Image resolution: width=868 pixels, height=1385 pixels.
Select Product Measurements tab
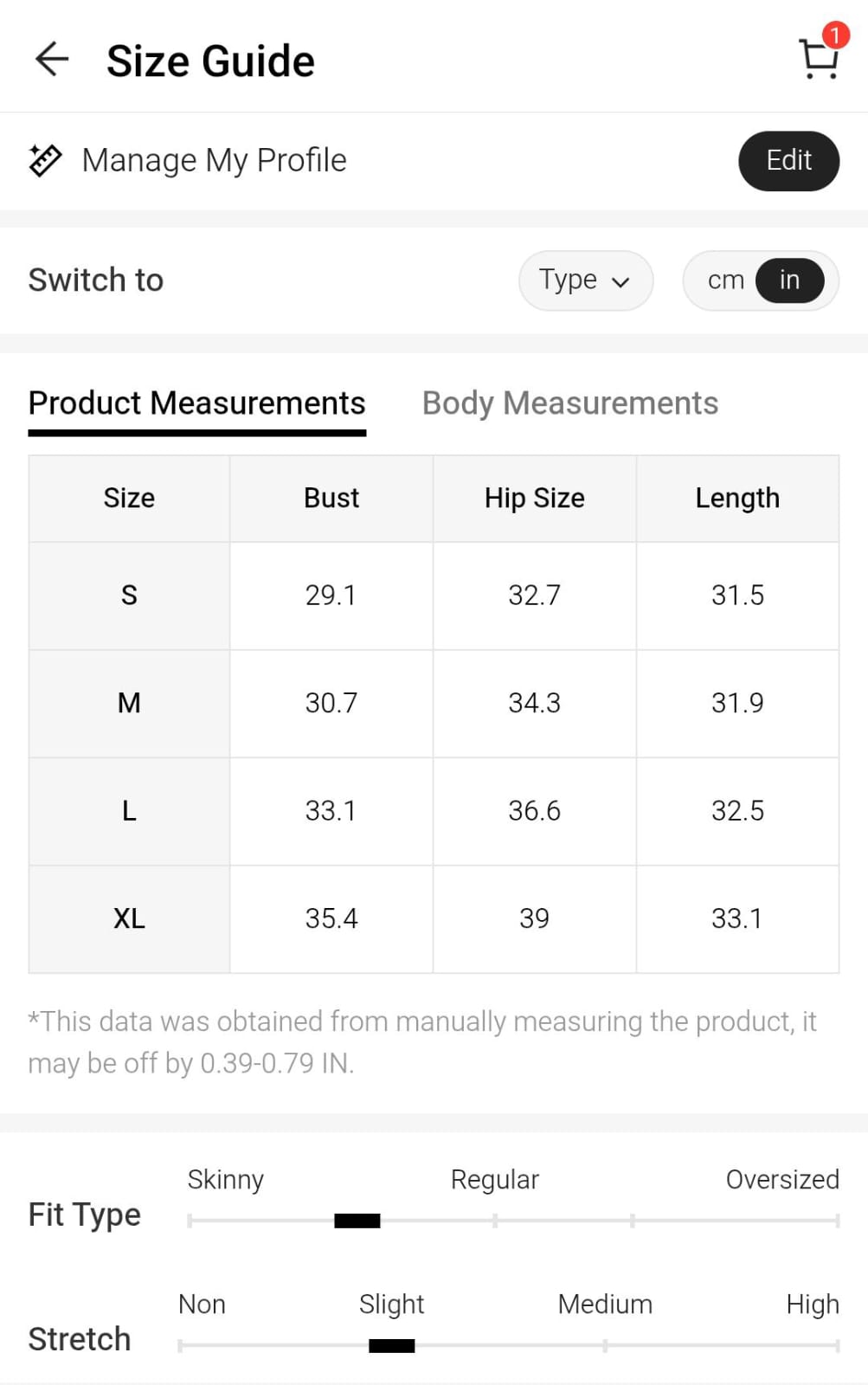coord(197,403)
